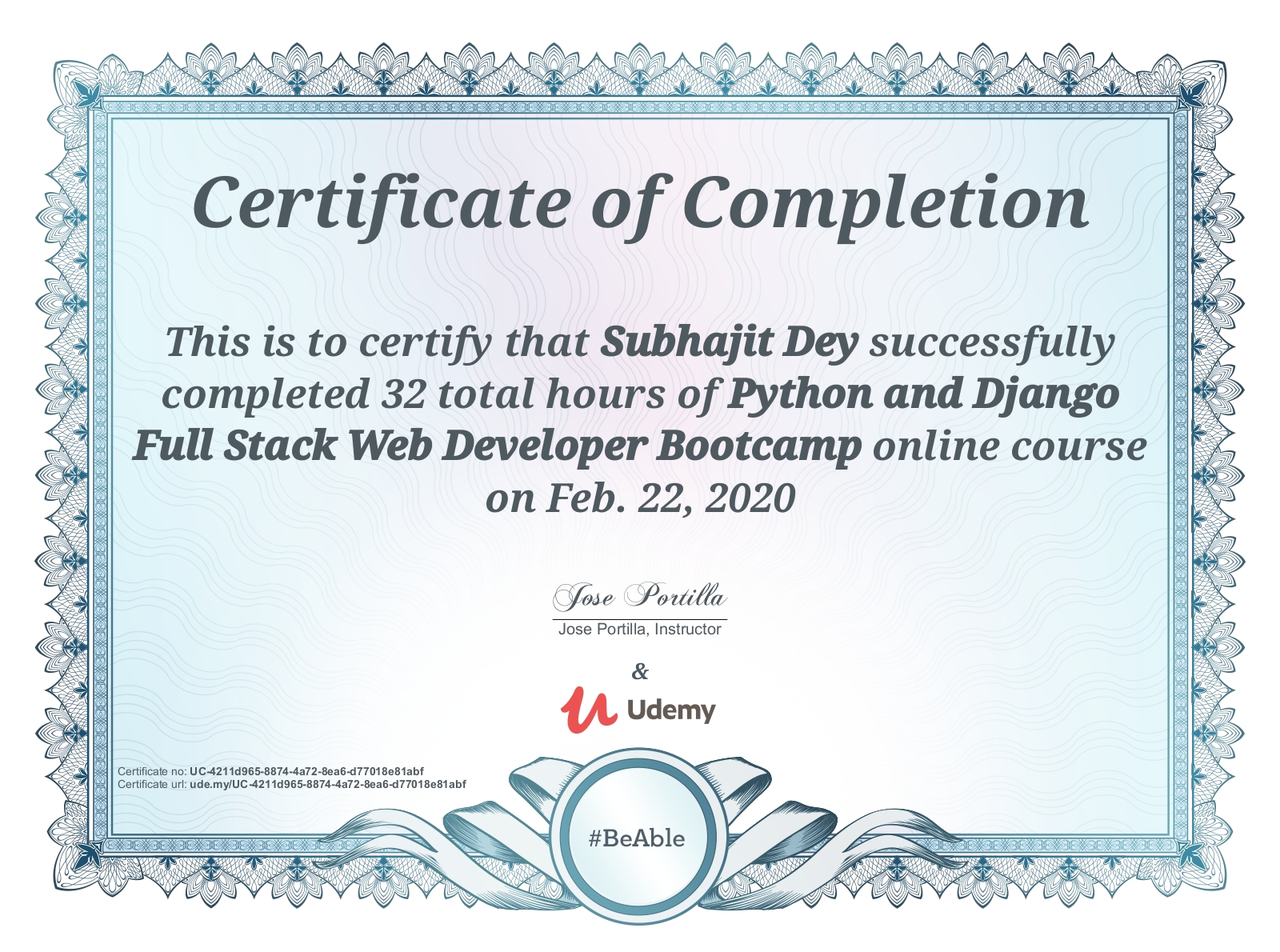
Task: Open the ude.my certificate URL
Action: click(327, 785)
